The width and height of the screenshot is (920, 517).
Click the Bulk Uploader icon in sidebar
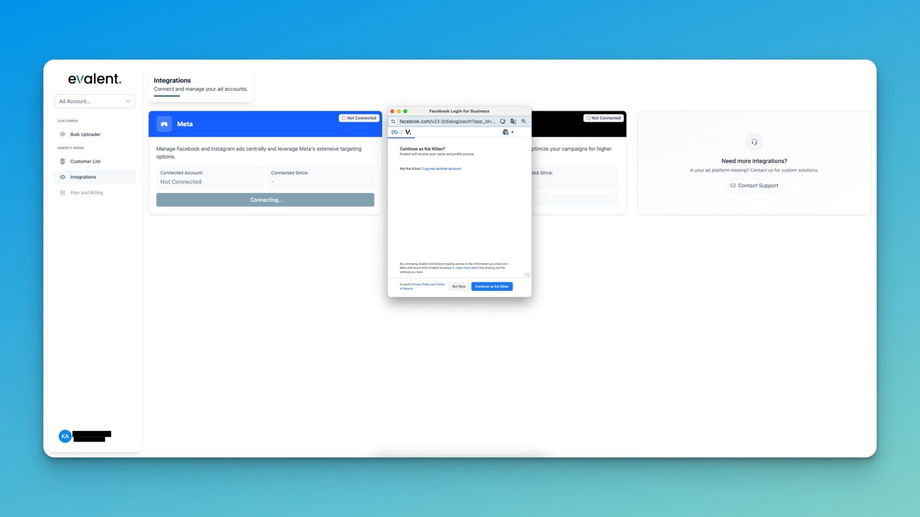point(63,134)
